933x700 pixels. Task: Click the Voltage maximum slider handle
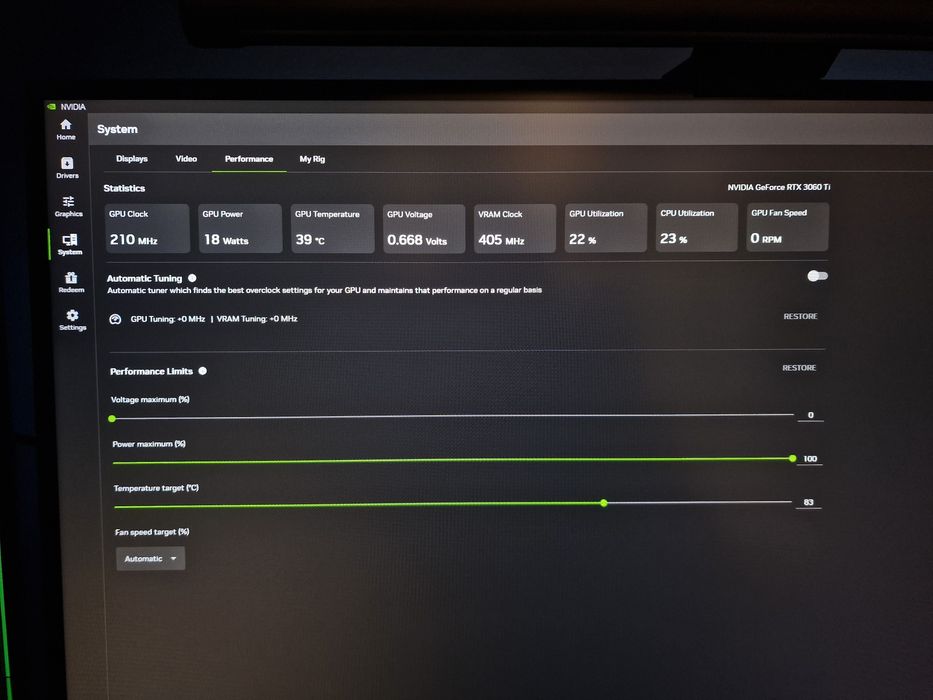[x=112, y=418]
